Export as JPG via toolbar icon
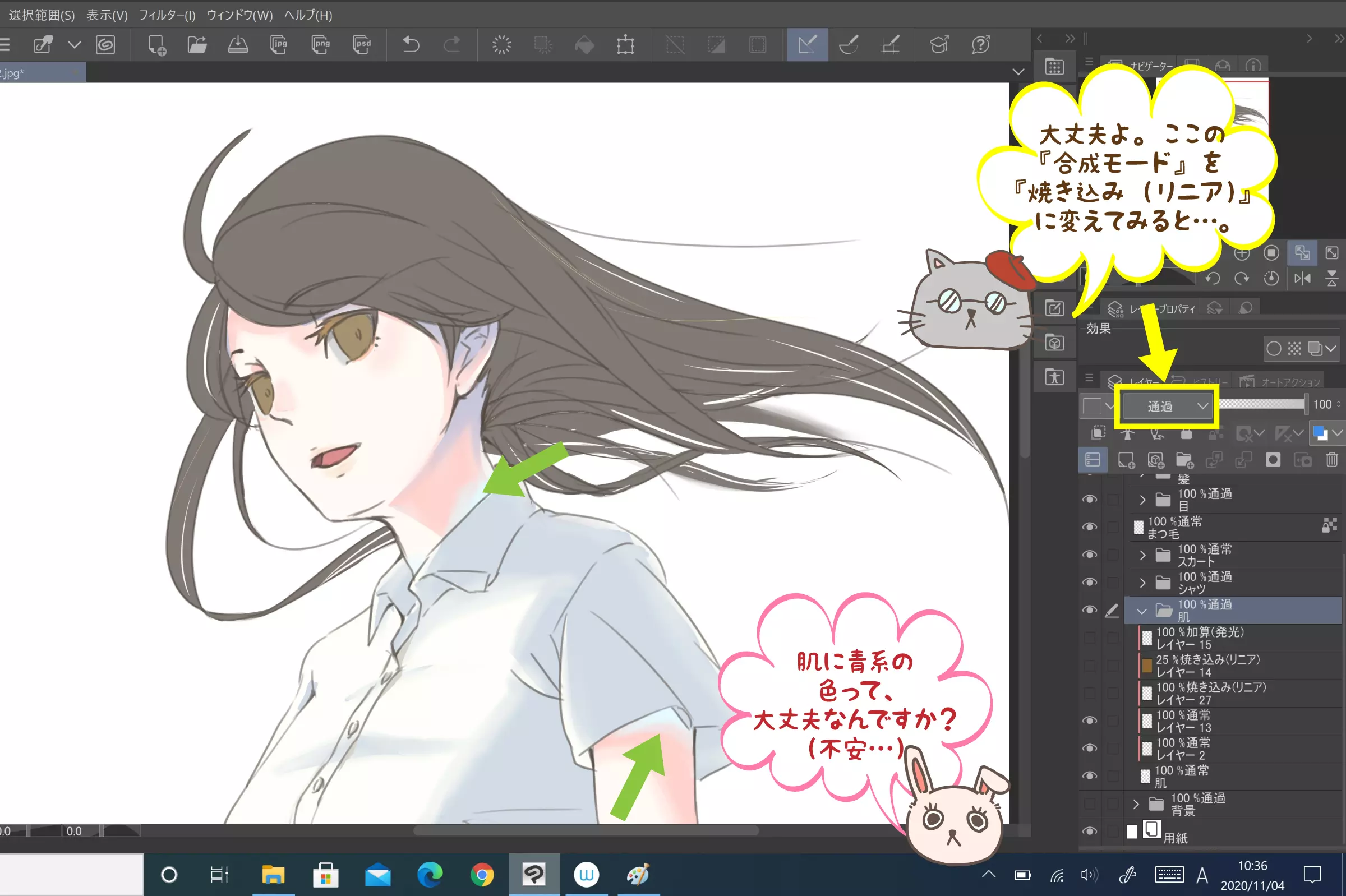1346x896 pixels. tap(278, 44)
